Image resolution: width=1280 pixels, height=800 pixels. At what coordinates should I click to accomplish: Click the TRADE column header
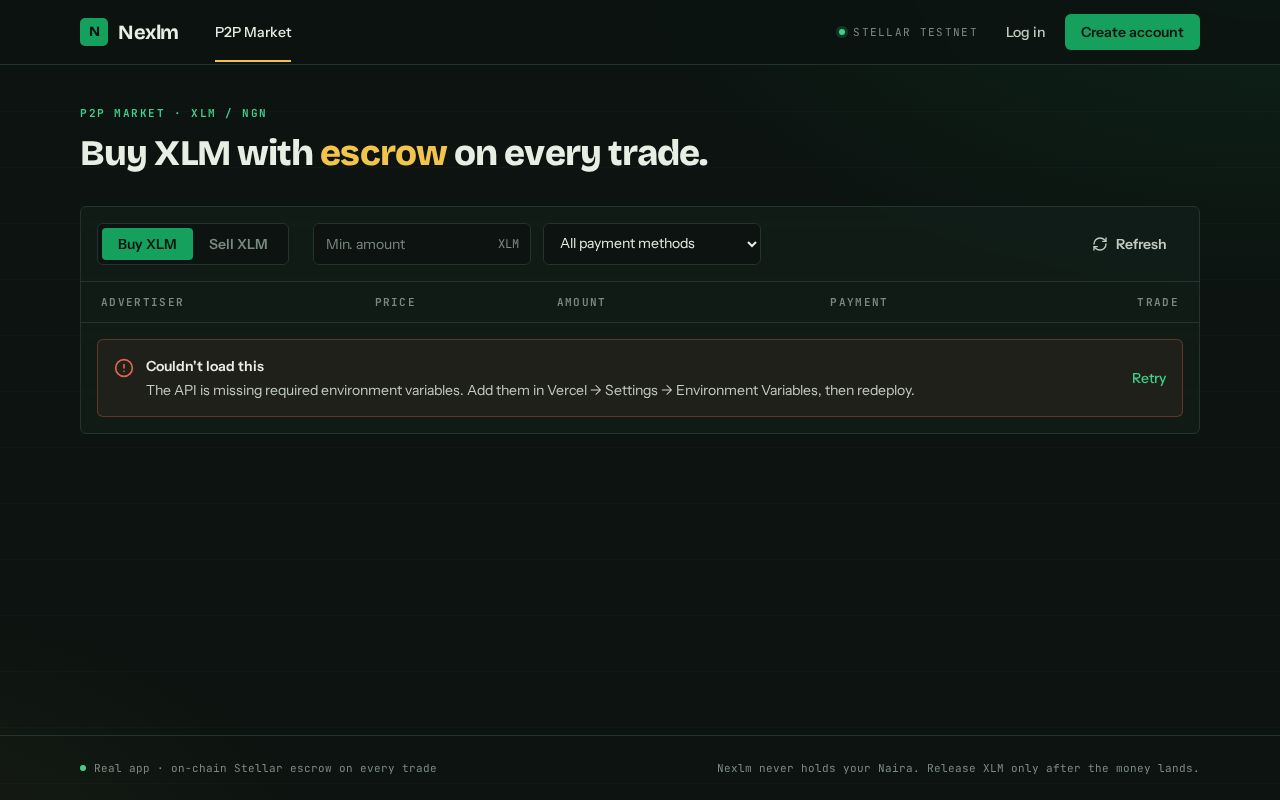click(x=1158, y=302)
